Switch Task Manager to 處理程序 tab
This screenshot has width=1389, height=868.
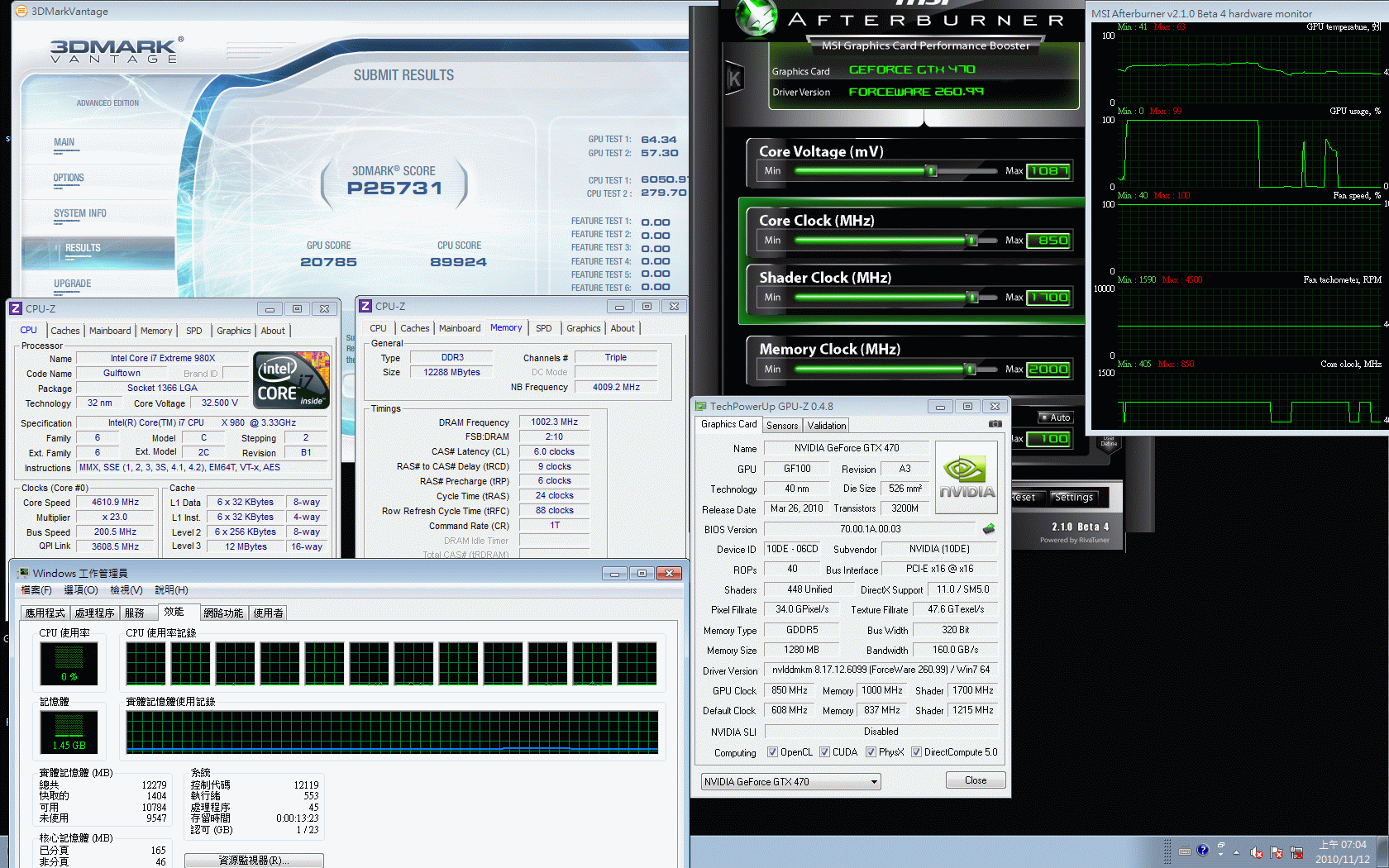94,613
